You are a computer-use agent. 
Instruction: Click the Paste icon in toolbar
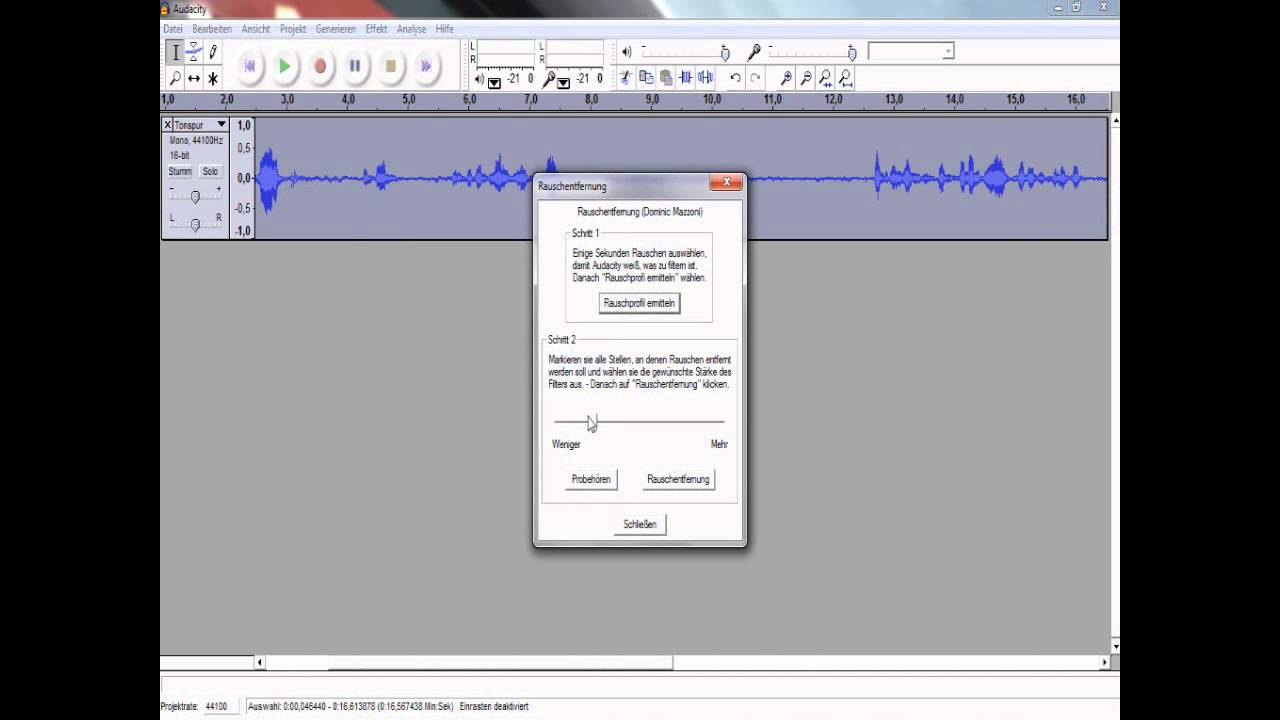666,77
